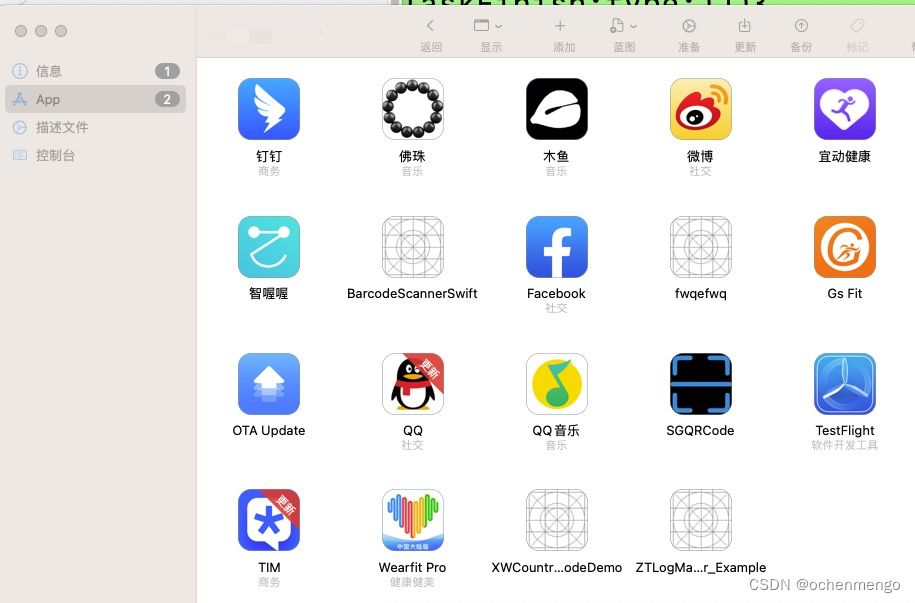
Task: Select the BarcodeScannerSwift placeholder icon
Action: point(413,247)
